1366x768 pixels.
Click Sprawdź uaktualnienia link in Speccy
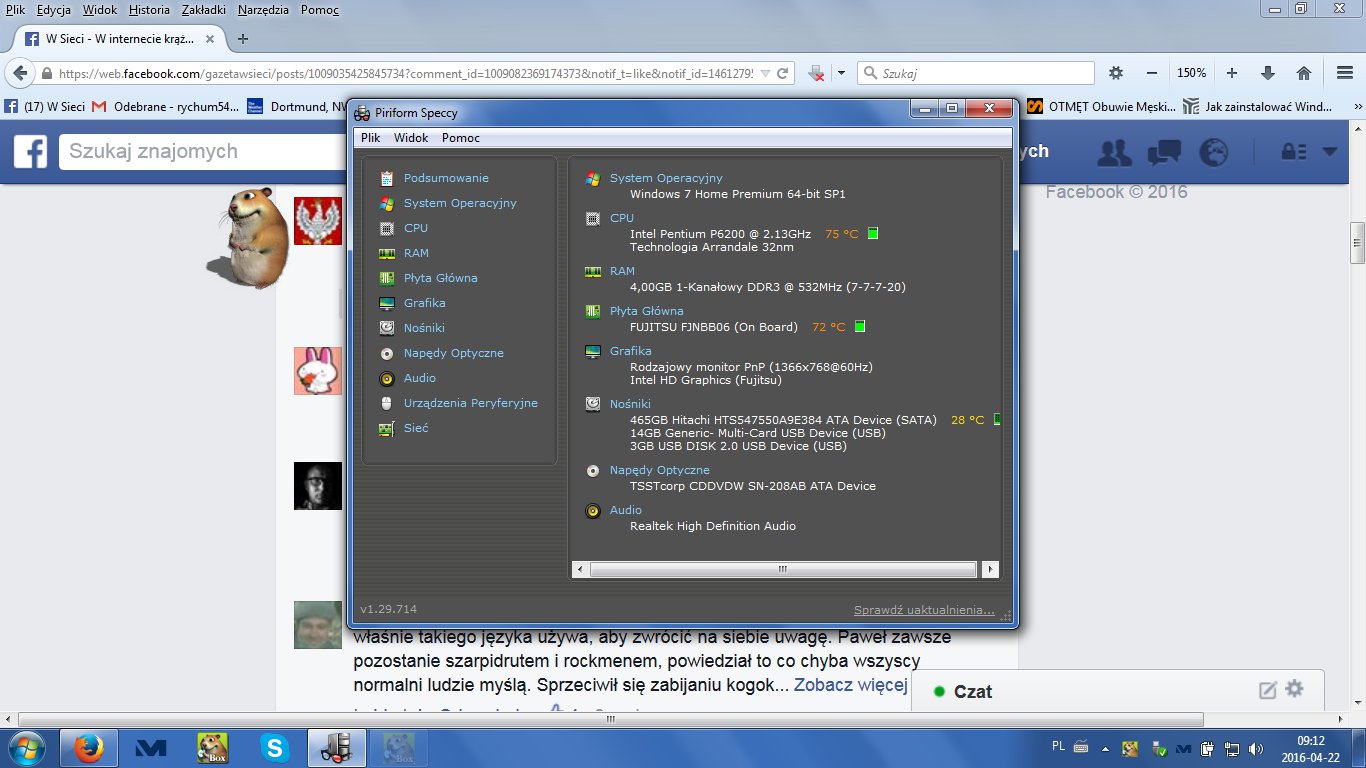[x=924, y=610]
